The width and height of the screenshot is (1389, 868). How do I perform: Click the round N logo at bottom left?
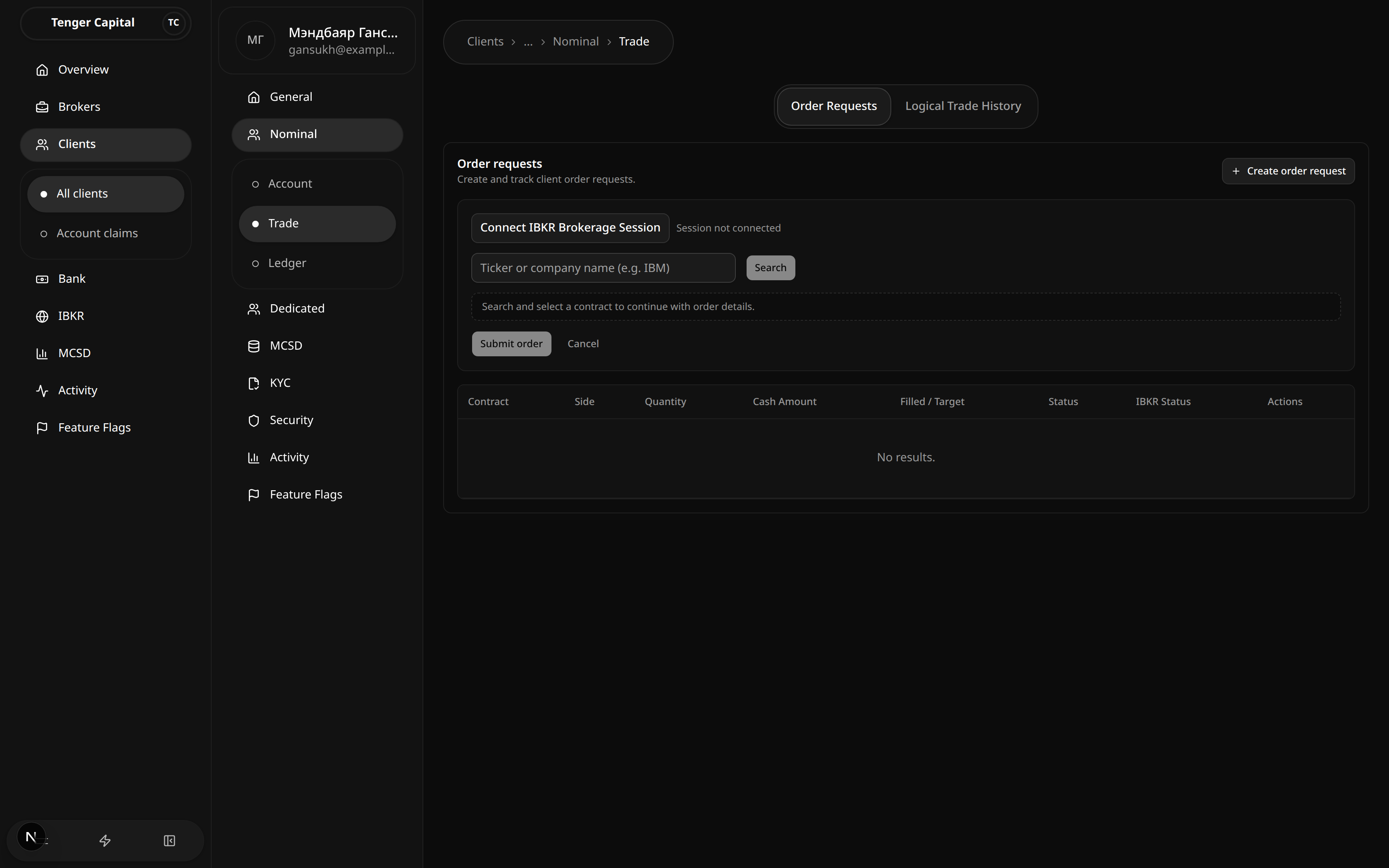coord(31,837)
